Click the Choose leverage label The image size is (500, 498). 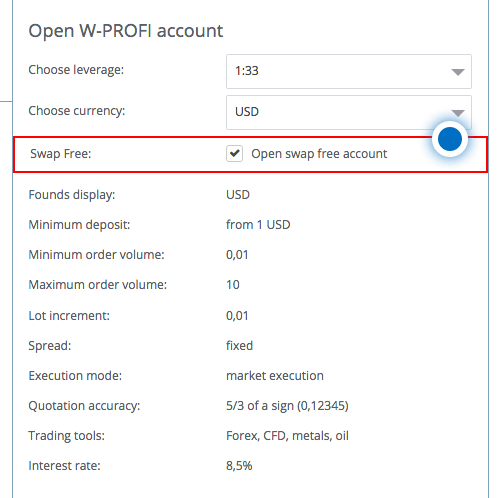pyautogui.click(x=76, y=70)
